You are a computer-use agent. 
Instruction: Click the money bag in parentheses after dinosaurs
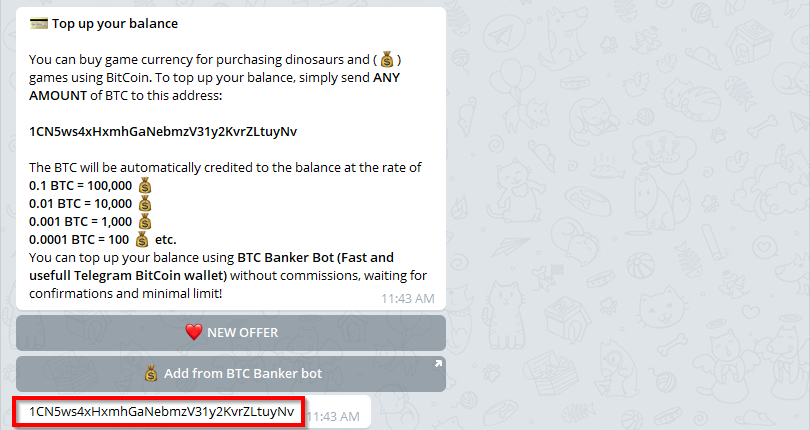pos(387,60)
